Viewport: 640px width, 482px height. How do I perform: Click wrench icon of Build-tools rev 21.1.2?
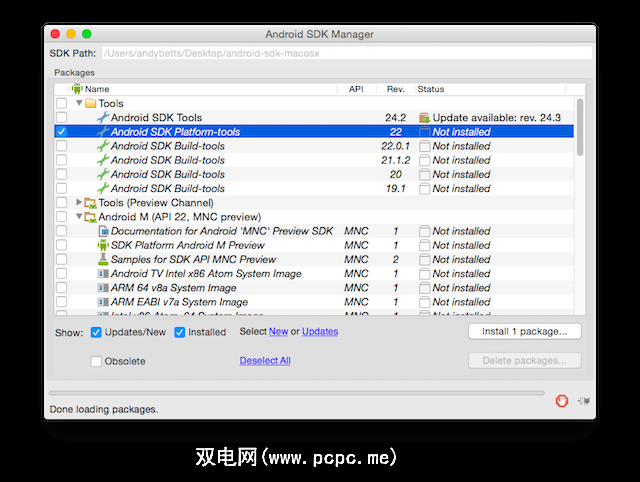click(103, 160)
